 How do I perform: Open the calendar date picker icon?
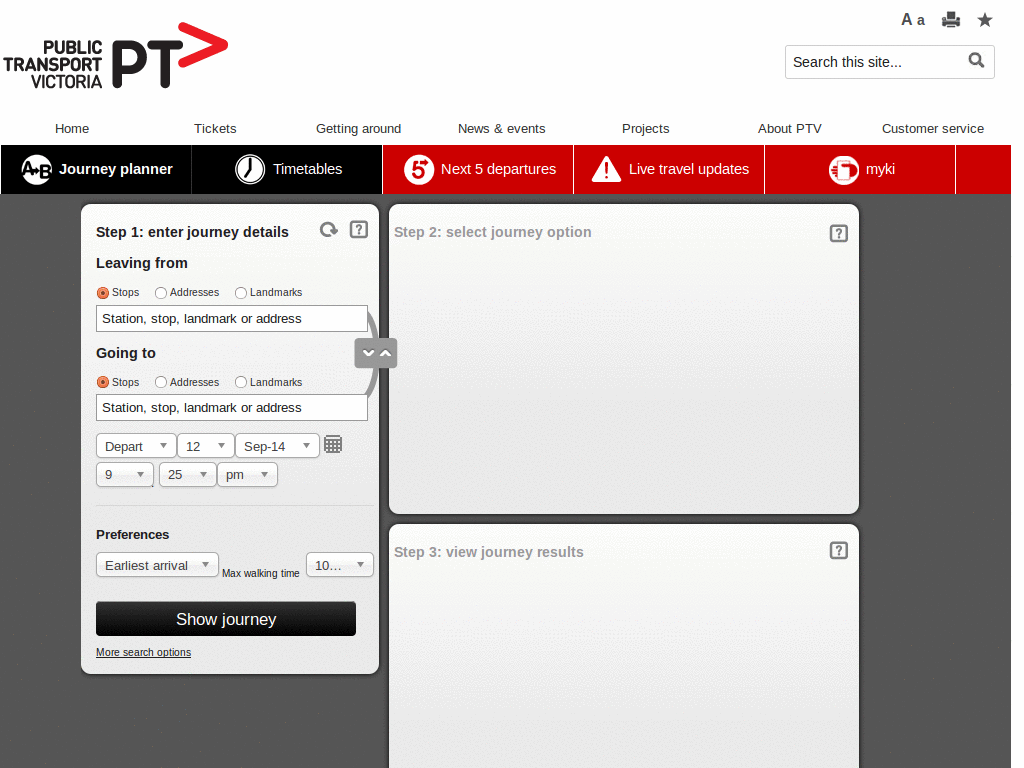click(333, 445)
